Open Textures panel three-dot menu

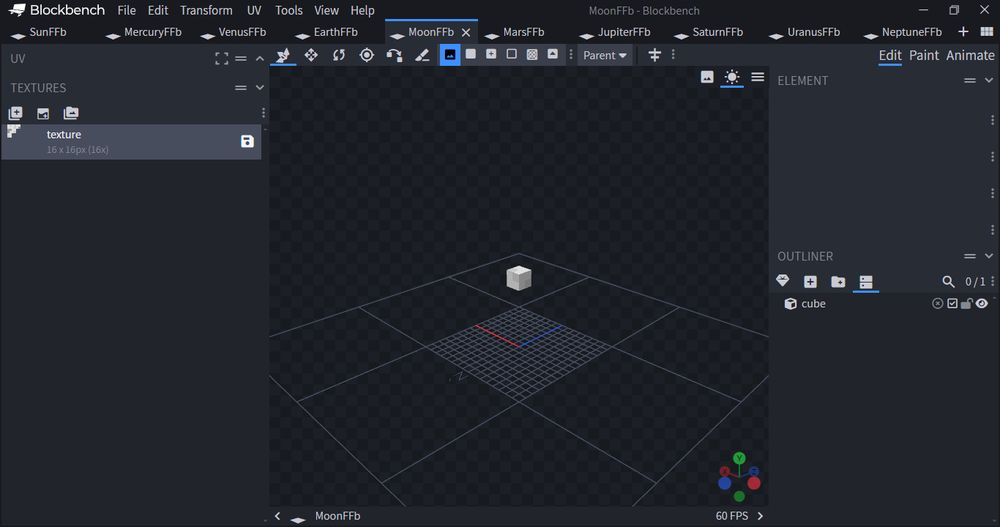click(263, 113)
